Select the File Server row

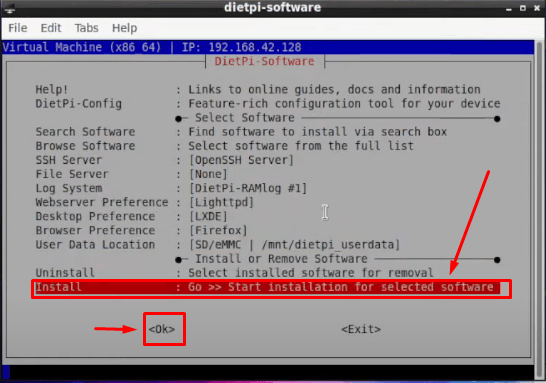coord(268,174)
